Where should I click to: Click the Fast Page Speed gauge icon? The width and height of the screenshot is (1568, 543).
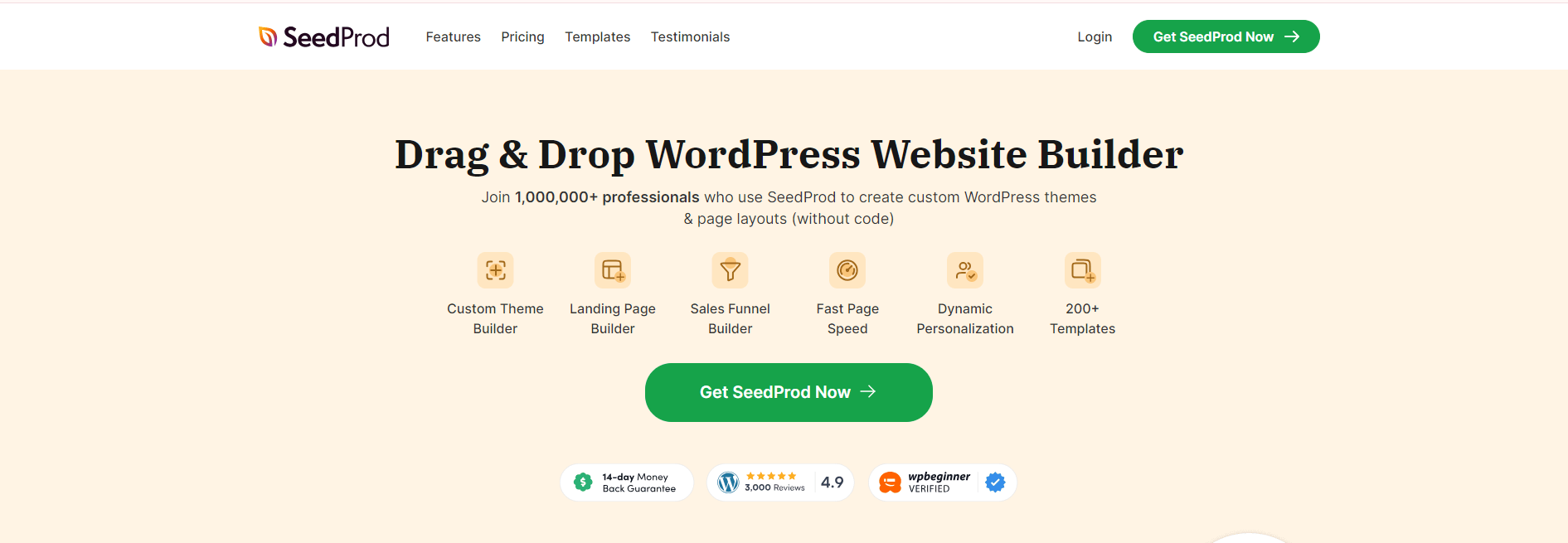847,270
